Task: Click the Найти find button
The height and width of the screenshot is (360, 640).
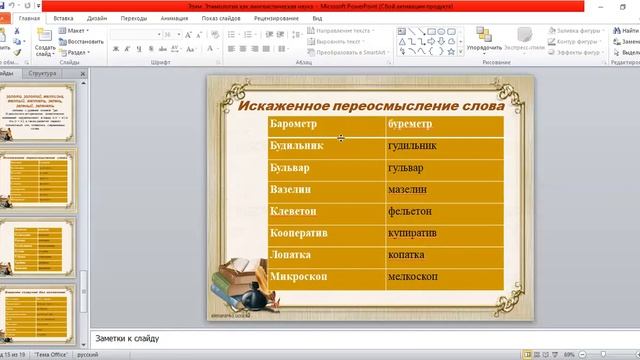Action: click(x=626, y=31)
